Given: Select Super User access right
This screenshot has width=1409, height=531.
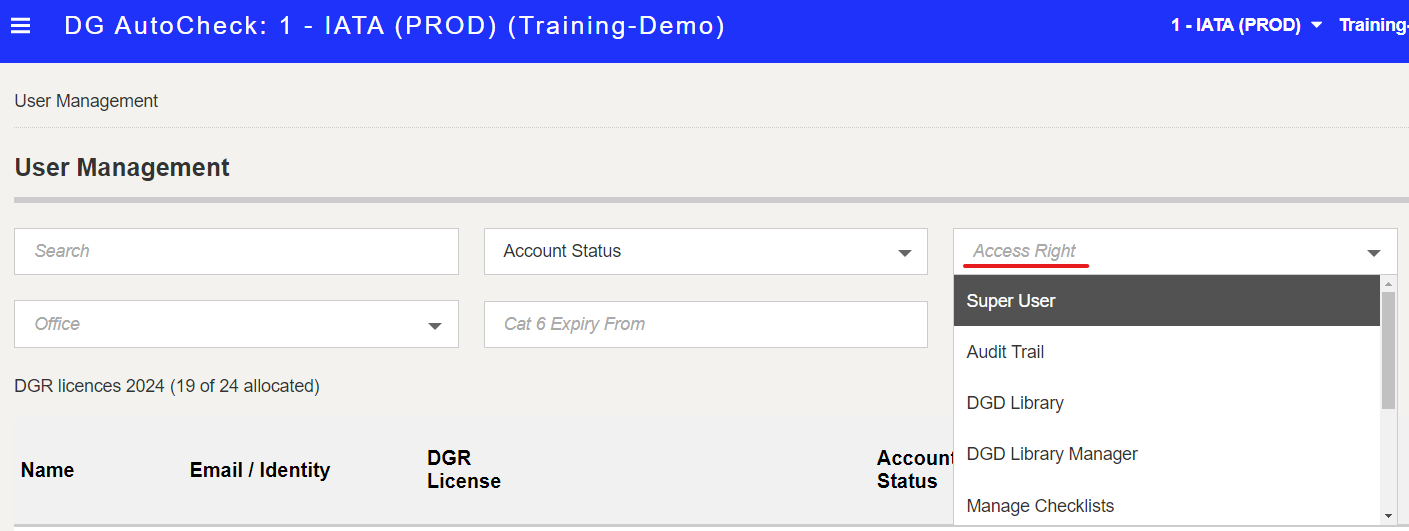Looking at the screenshot, I should click(x=1167, y=301).
